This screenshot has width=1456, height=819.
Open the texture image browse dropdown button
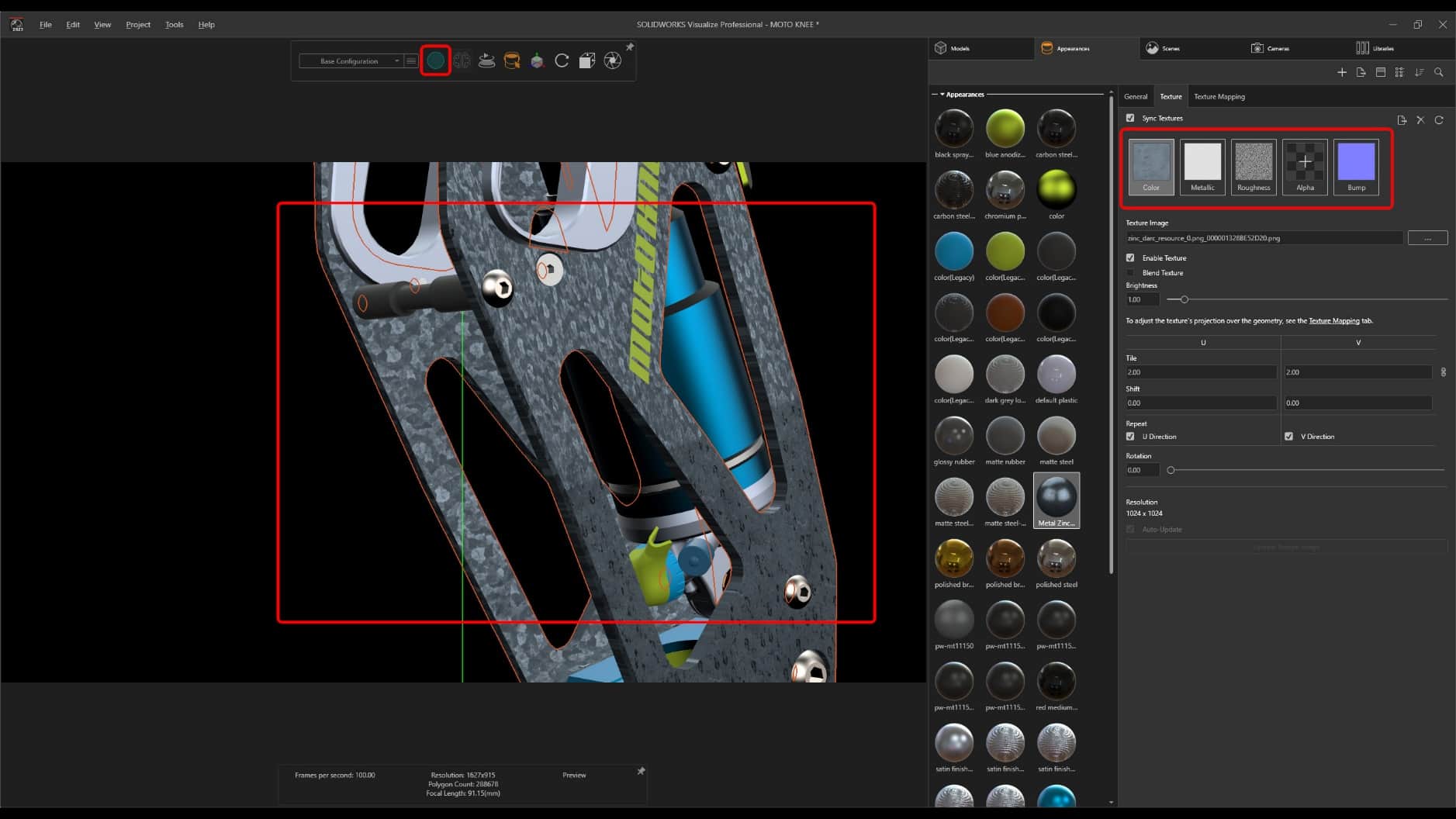coord(1428,237)
